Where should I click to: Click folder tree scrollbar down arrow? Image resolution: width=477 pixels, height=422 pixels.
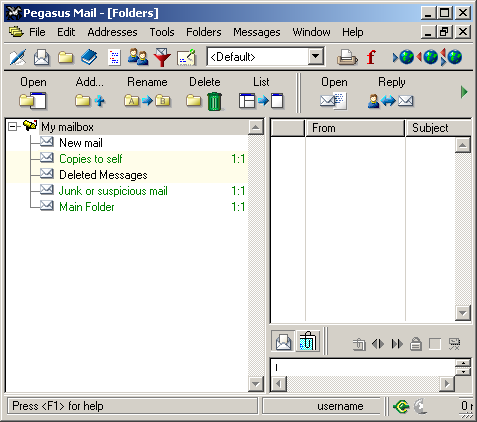pos(256,384)
